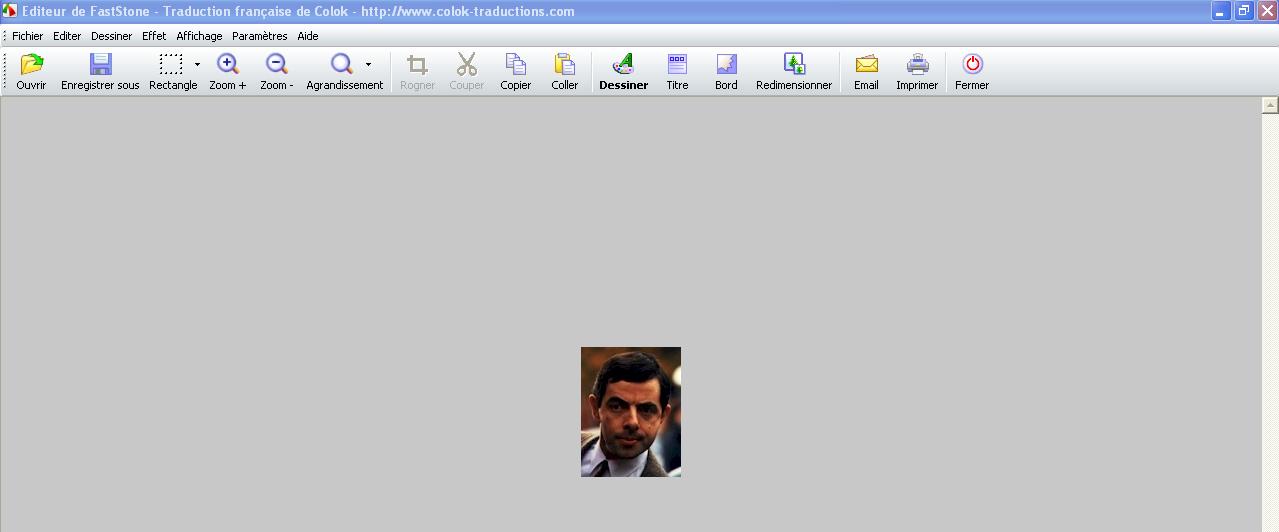The height and width of the screenshot is (532, 1279).
Task: Copy image using Copier icon
Action: [x=515, y=66]
